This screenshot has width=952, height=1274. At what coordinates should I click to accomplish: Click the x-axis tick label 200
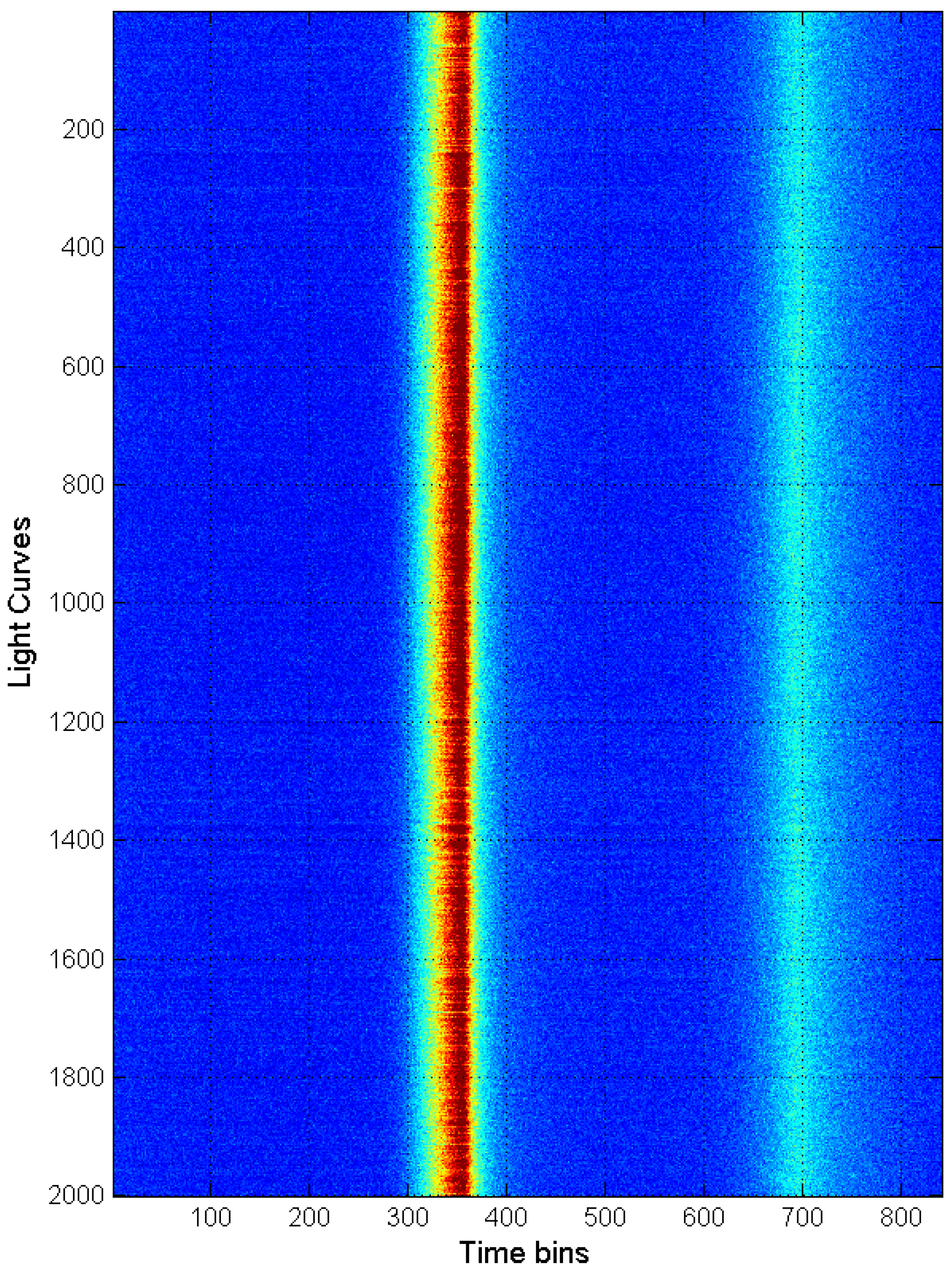tap(309, 1218)
